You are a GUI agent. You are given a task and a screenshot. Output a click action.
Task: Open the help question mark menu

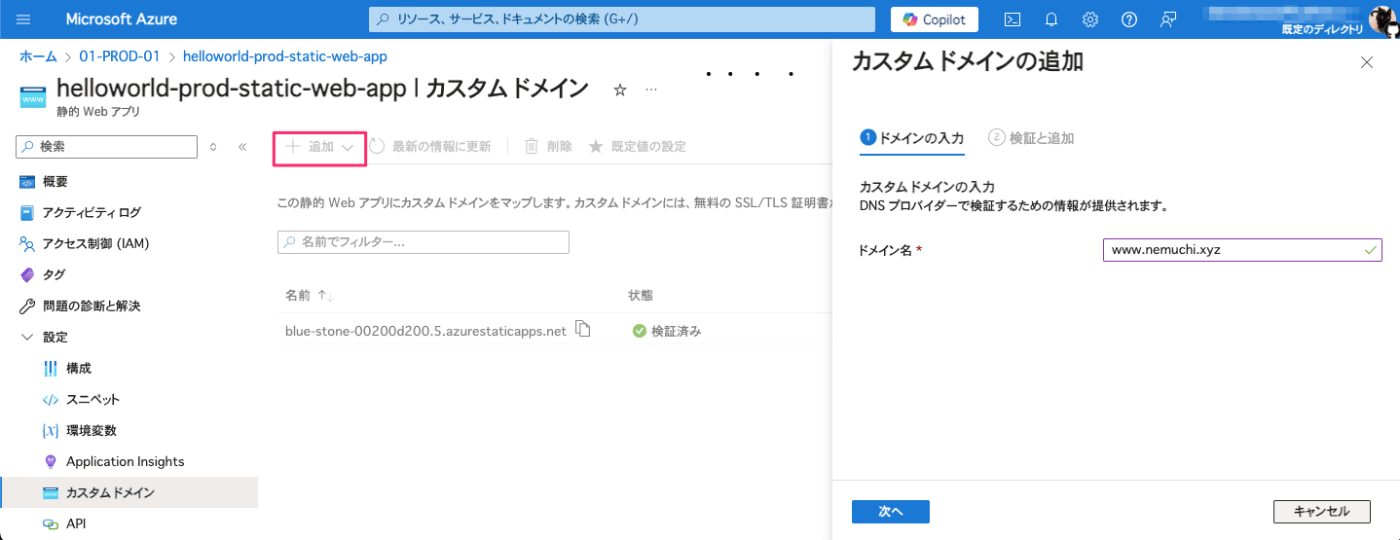tap(1129, 19)
